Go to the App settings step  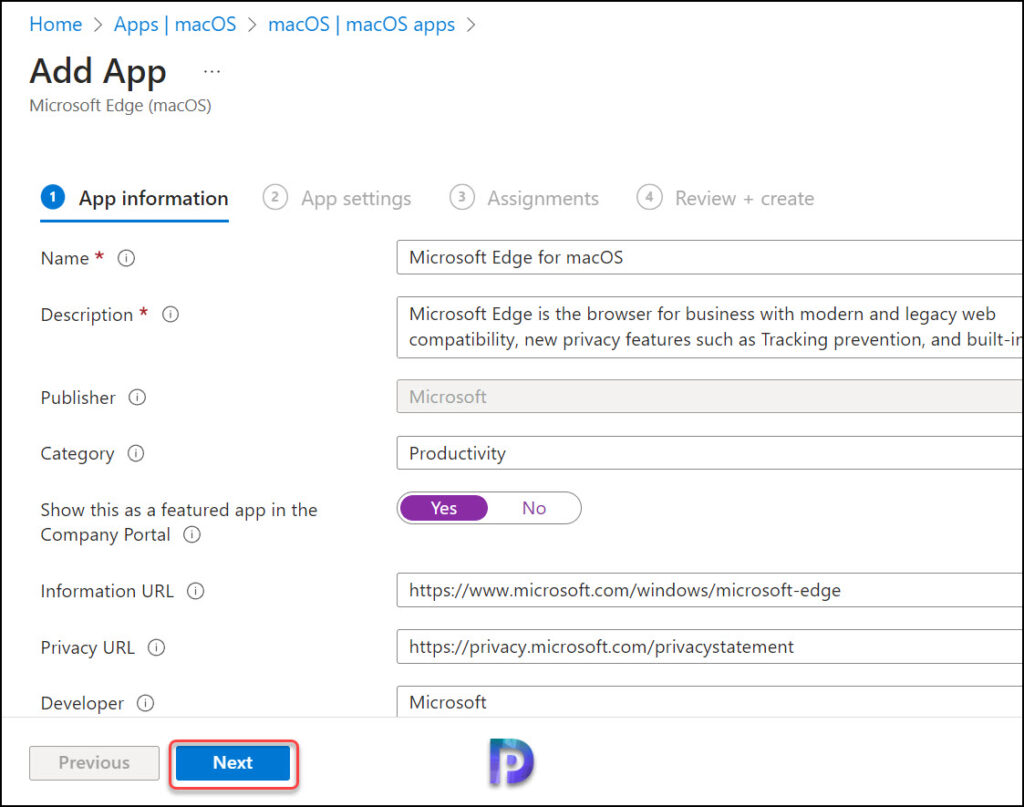(337, 198)
